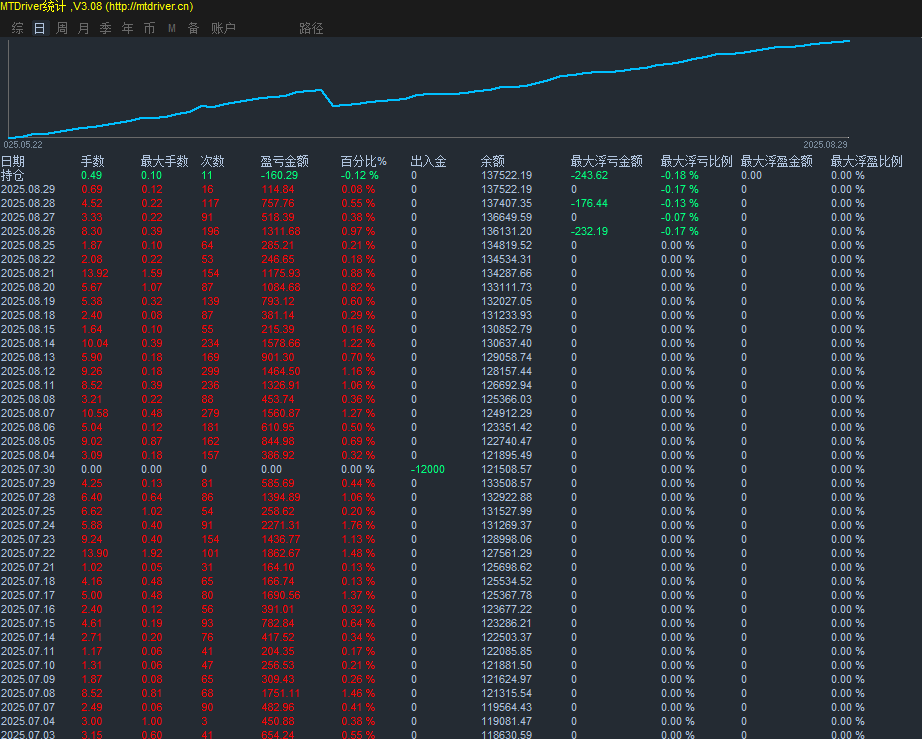This screenshot has width=922, height=739.
Task: Click the M tab in toolbar
Action: [x=171, y=28]
